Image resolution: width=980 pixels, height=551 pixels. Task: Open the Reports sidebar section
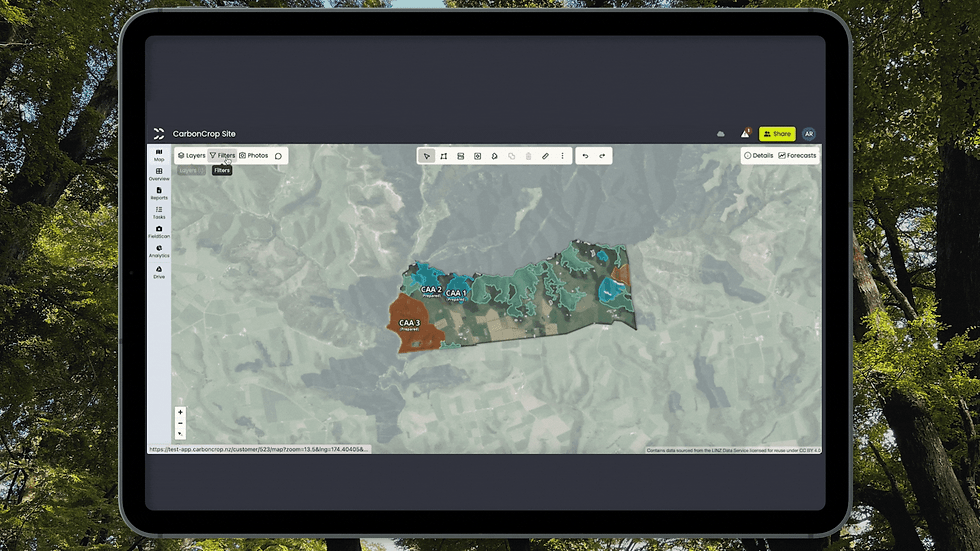click(159, 194)
